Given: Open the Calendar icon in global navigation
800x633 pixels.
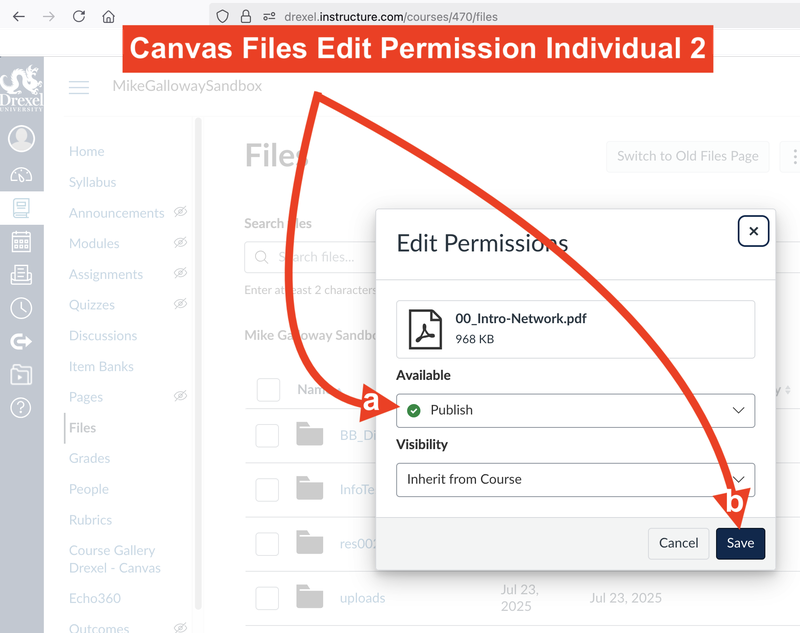Looking at the screenshot, I should click(x=21, y=241).
